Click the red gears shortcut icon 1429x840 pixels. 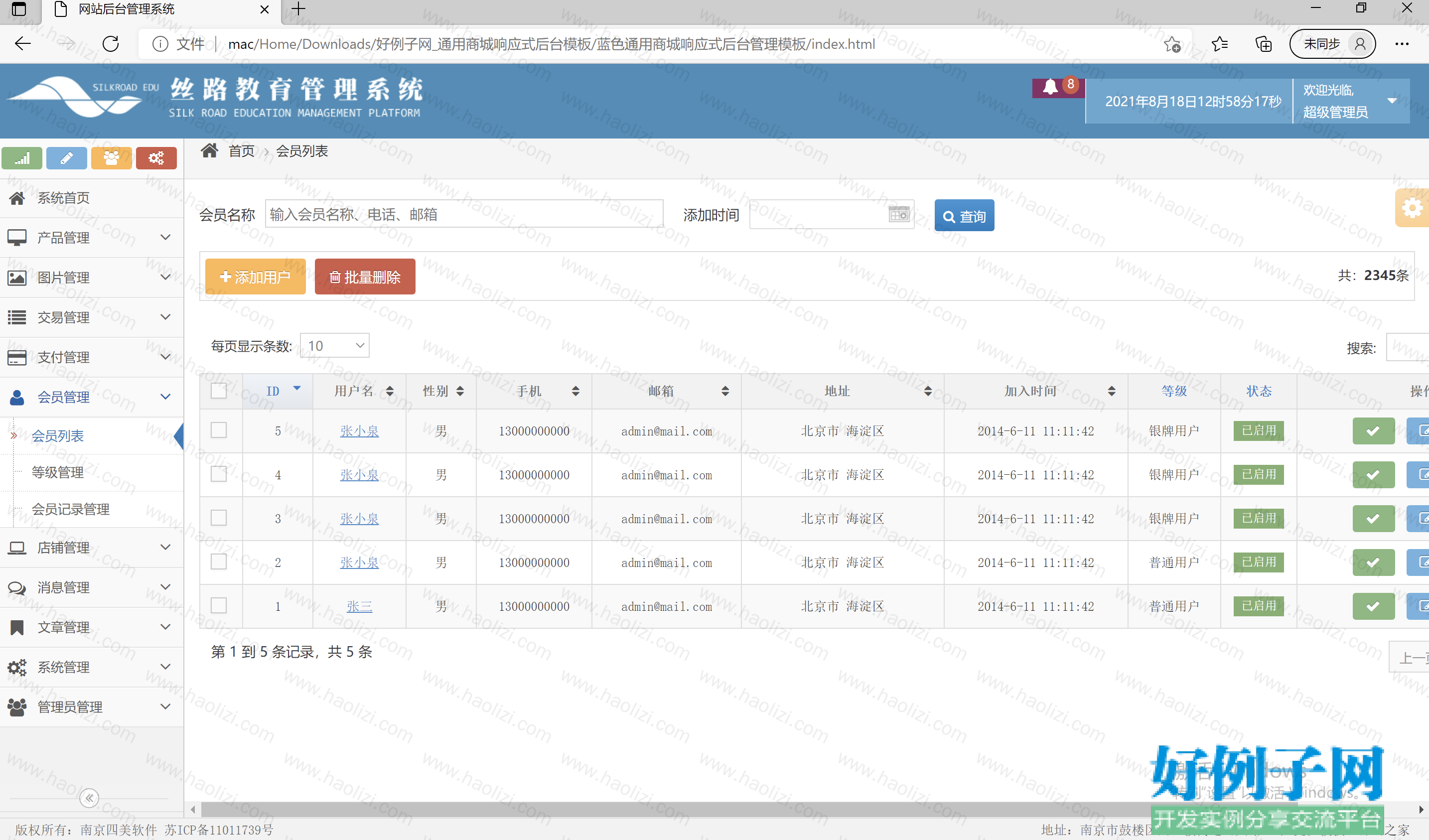point(156,157)
